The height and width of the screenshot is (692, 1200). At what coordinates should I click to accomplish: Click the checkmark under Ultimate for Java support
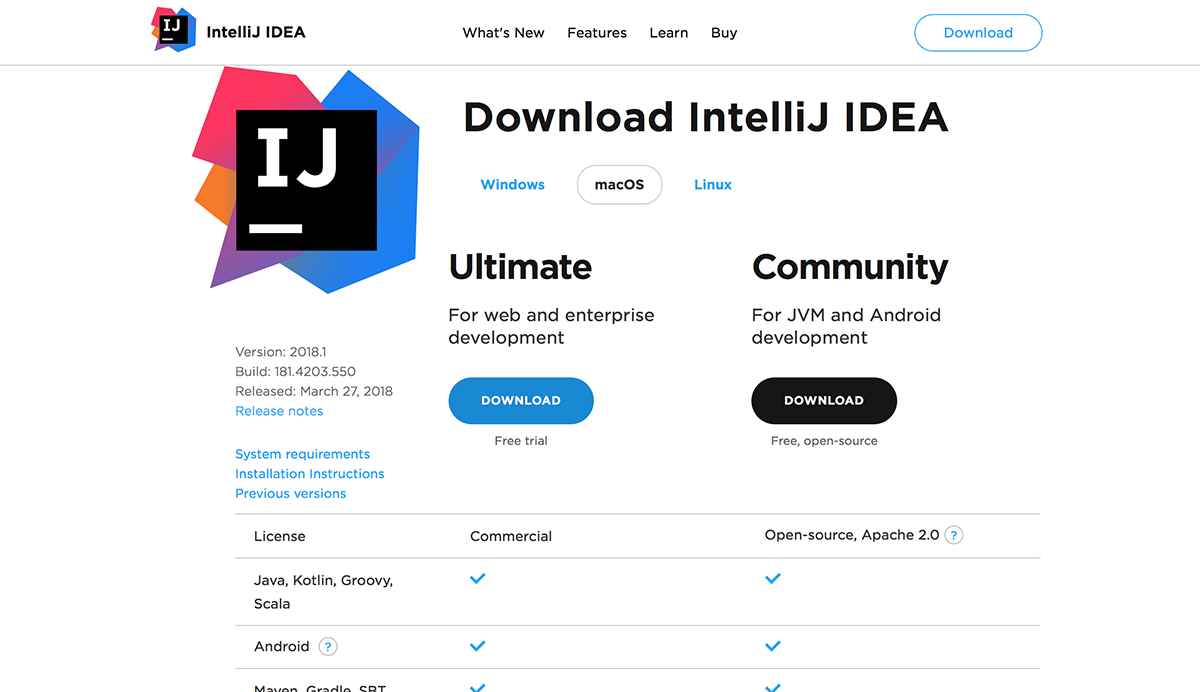click(x=477, y=578)
